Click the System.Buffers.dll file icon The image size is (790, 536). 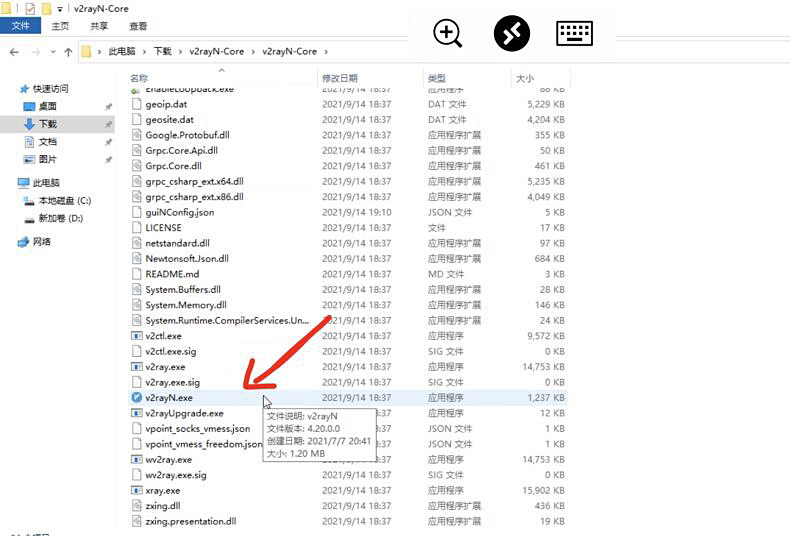pos(136,289)
